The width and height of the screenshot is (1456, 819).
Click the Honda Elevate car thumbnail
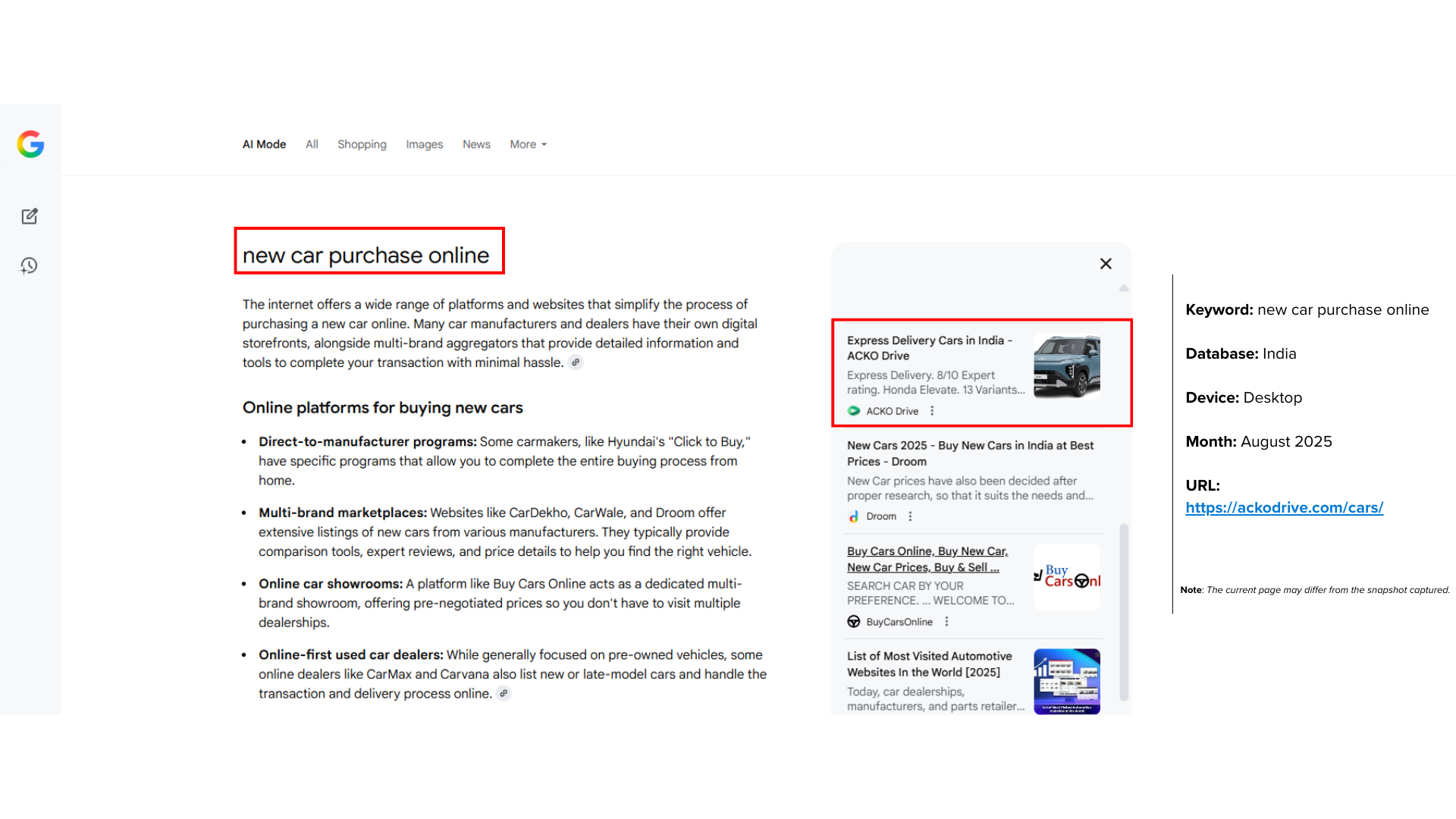1066,367
